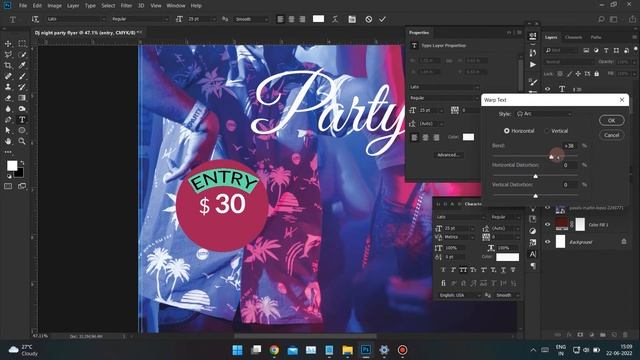Click the Actions play icon in collapsed dock
The width and height of the screenshot is (640, 360).
pos(533,64)
